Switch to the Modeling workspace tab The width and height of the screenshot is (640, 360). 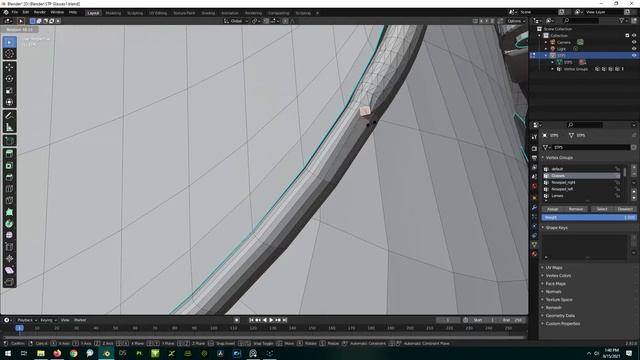(113, 13)
